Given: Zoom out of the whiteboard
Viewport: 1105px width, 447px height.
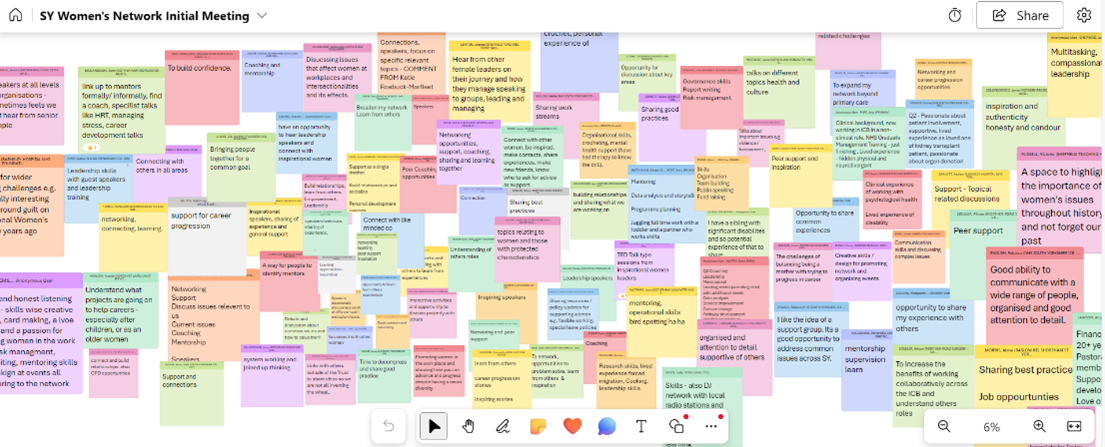Looking at the screenshot, I should tap(944, 427).
